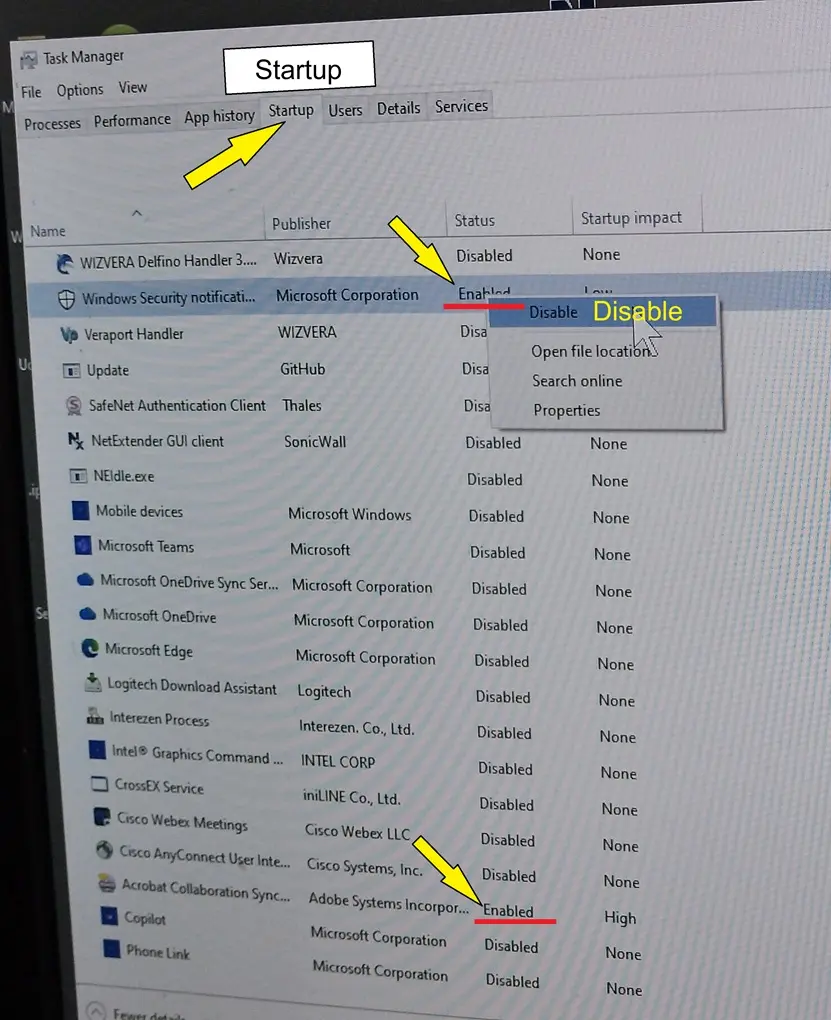Select the Cisco Webex Meetings row name
The width and height of the screenshot is (831, 1020).
[182, 821]
